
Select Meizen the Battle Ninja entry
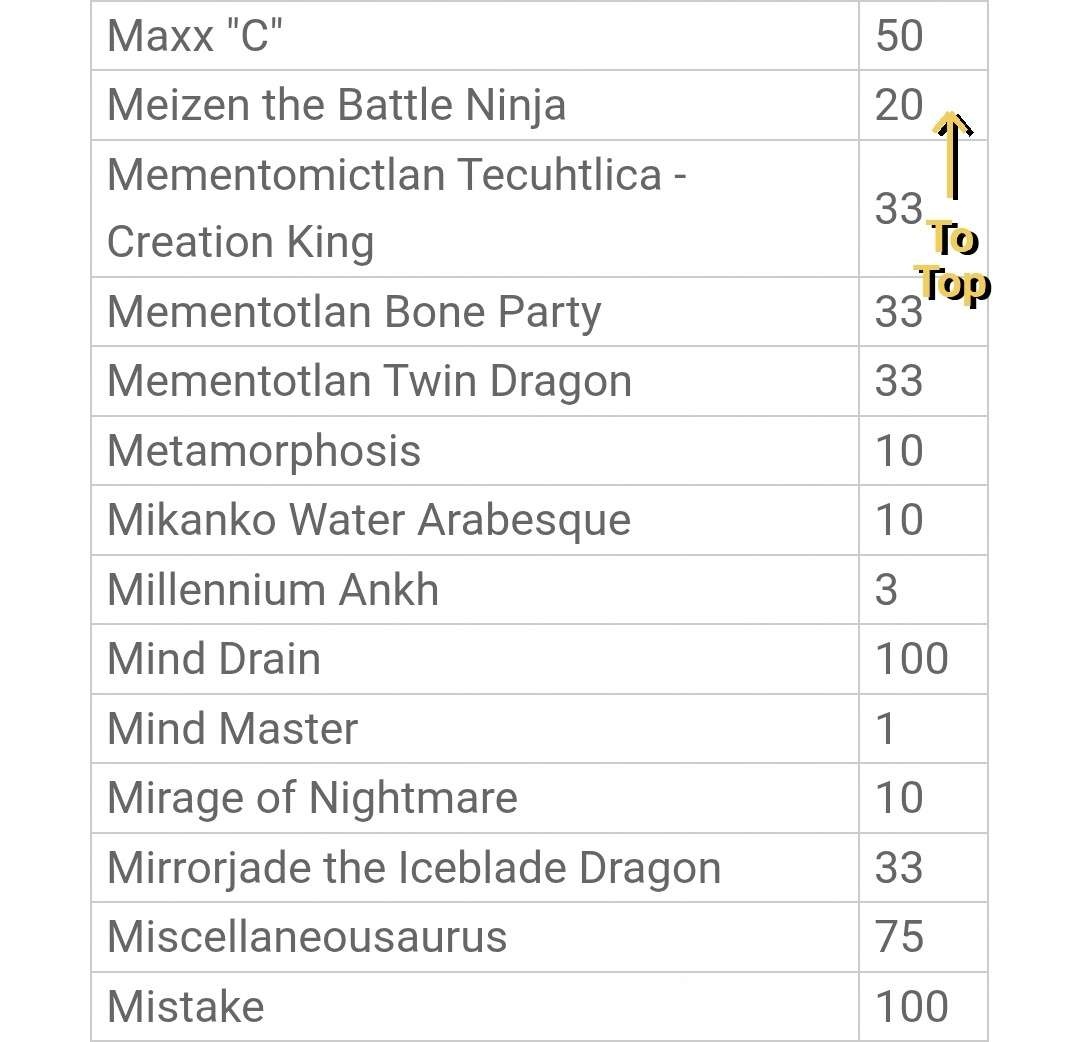[337, 105]
